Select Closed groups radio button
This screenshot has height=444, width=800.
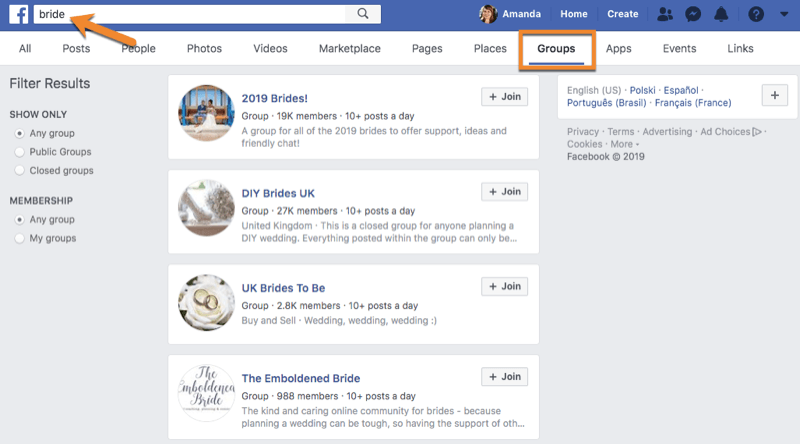coord(19,170)
